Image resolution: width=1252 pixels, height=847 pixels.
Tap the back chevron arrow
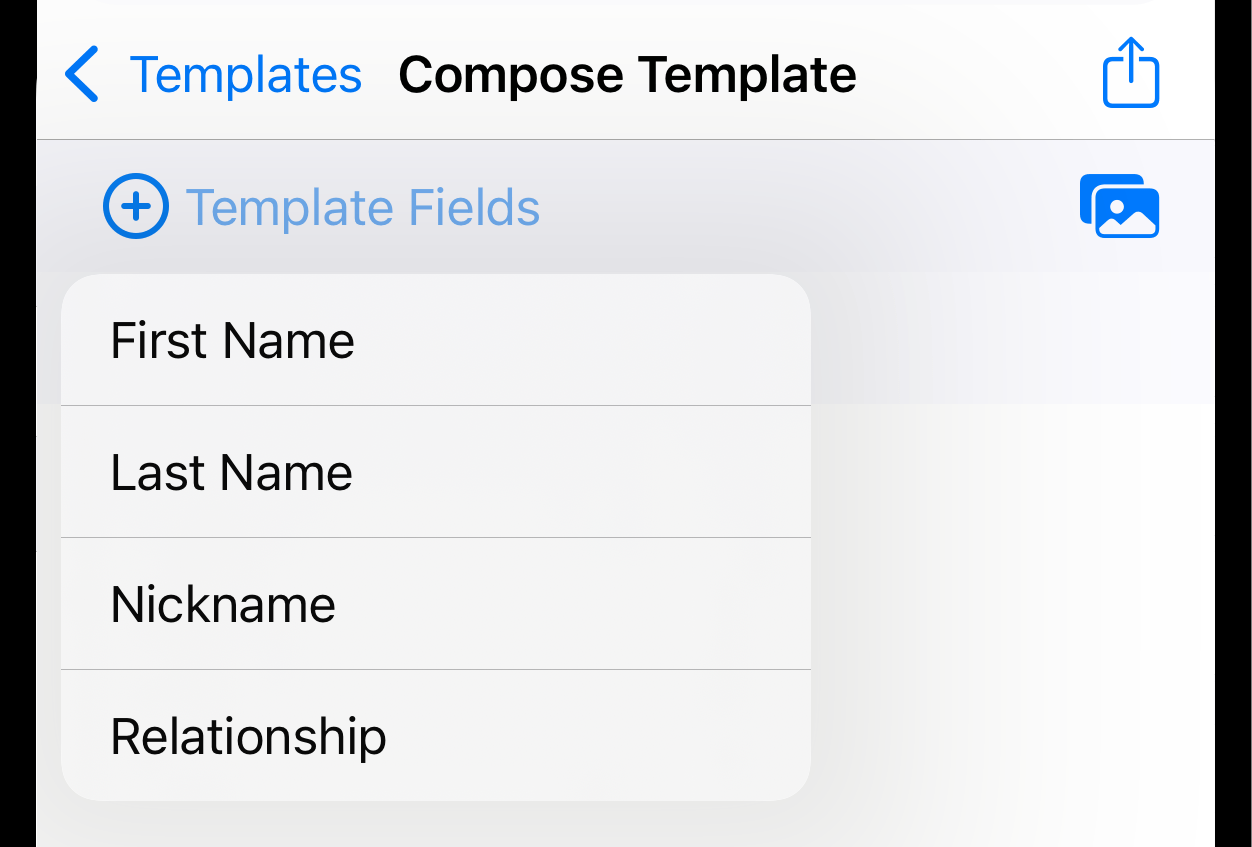tap(82, 75)
